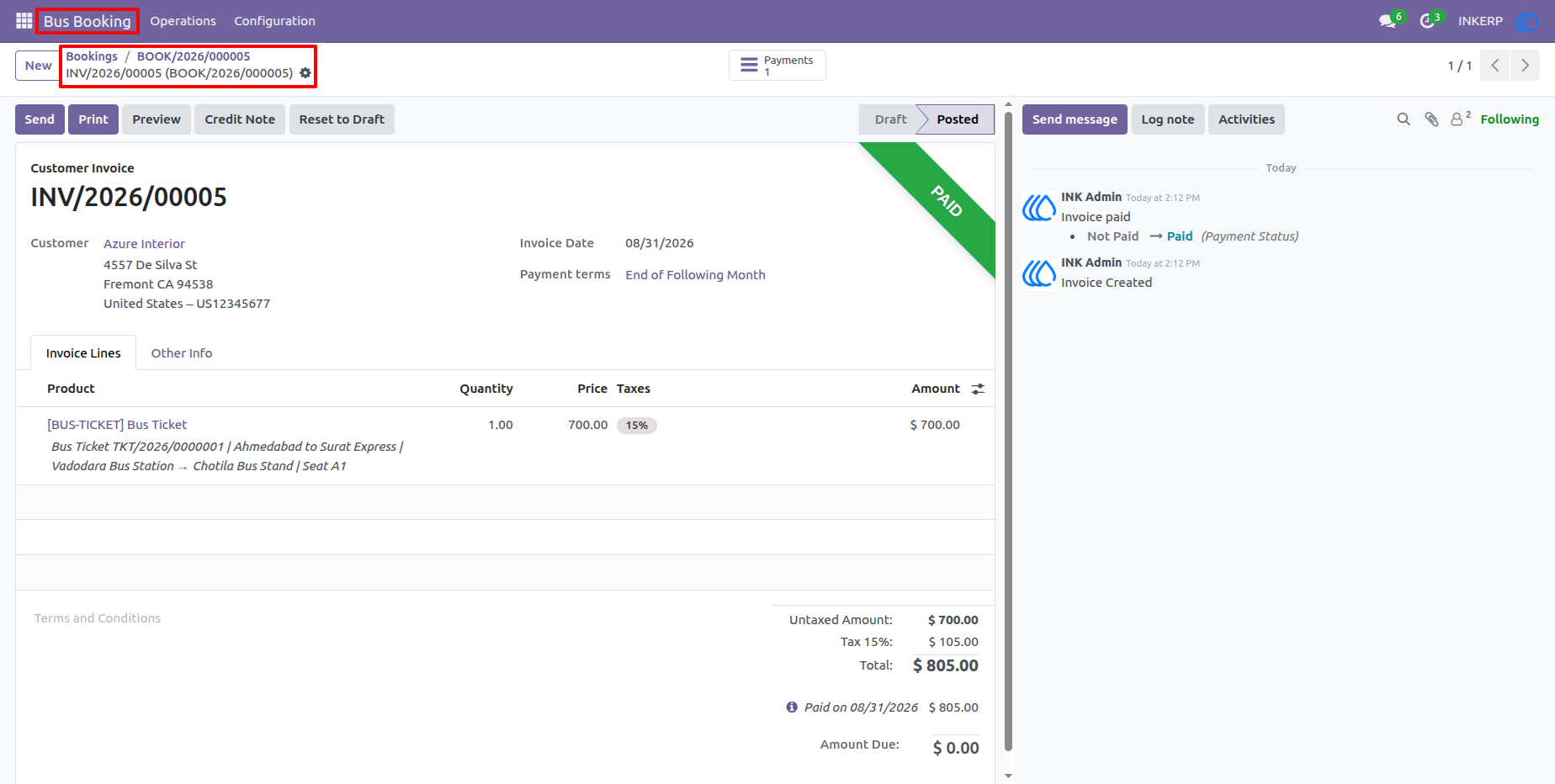The width and height of the screenshot is (1555, 784).
Task: Toggle the Following status button
Action: click(1510, 119)
